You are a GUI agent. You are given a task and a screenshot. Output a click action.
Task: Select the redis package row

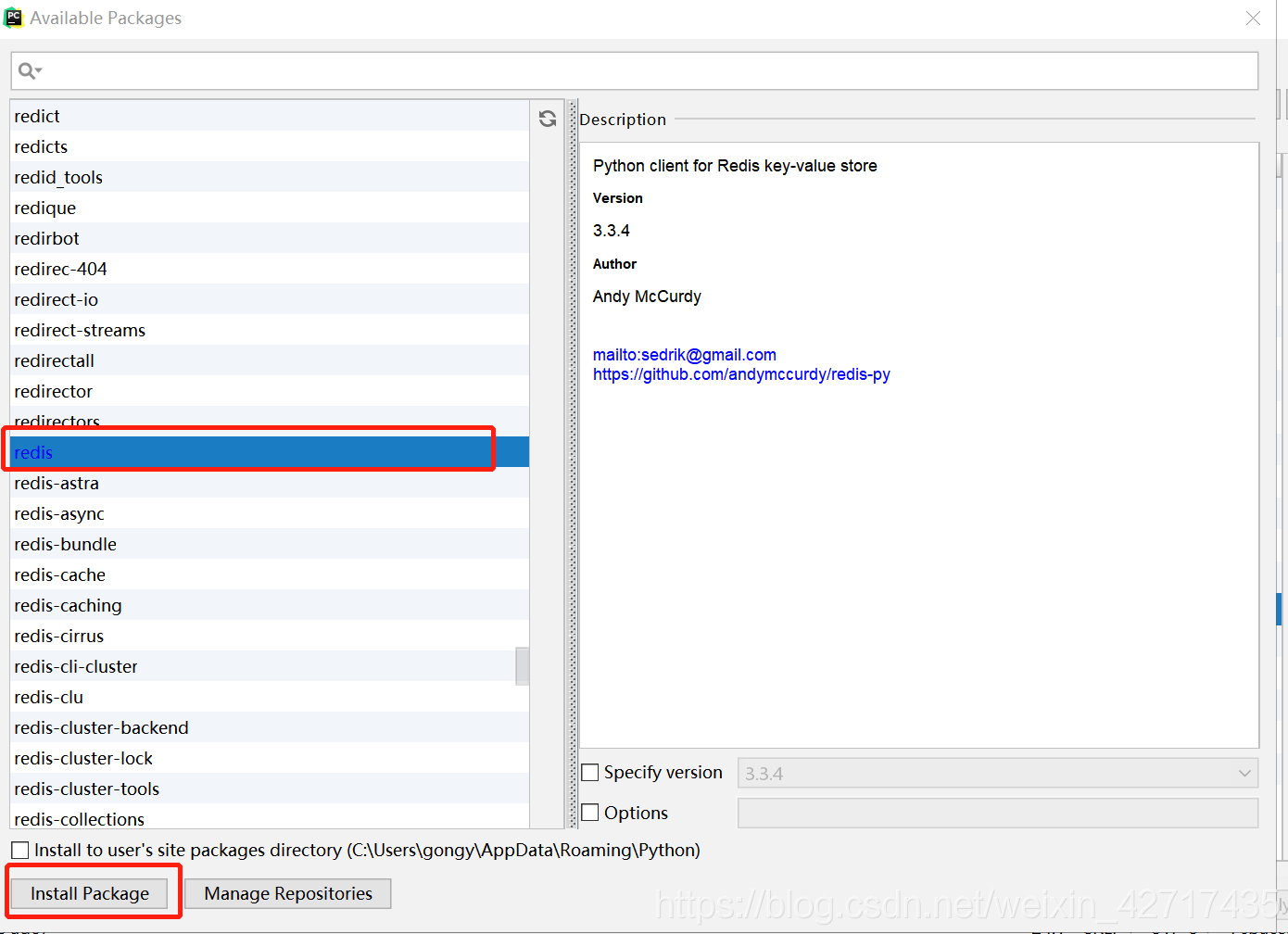270,452
